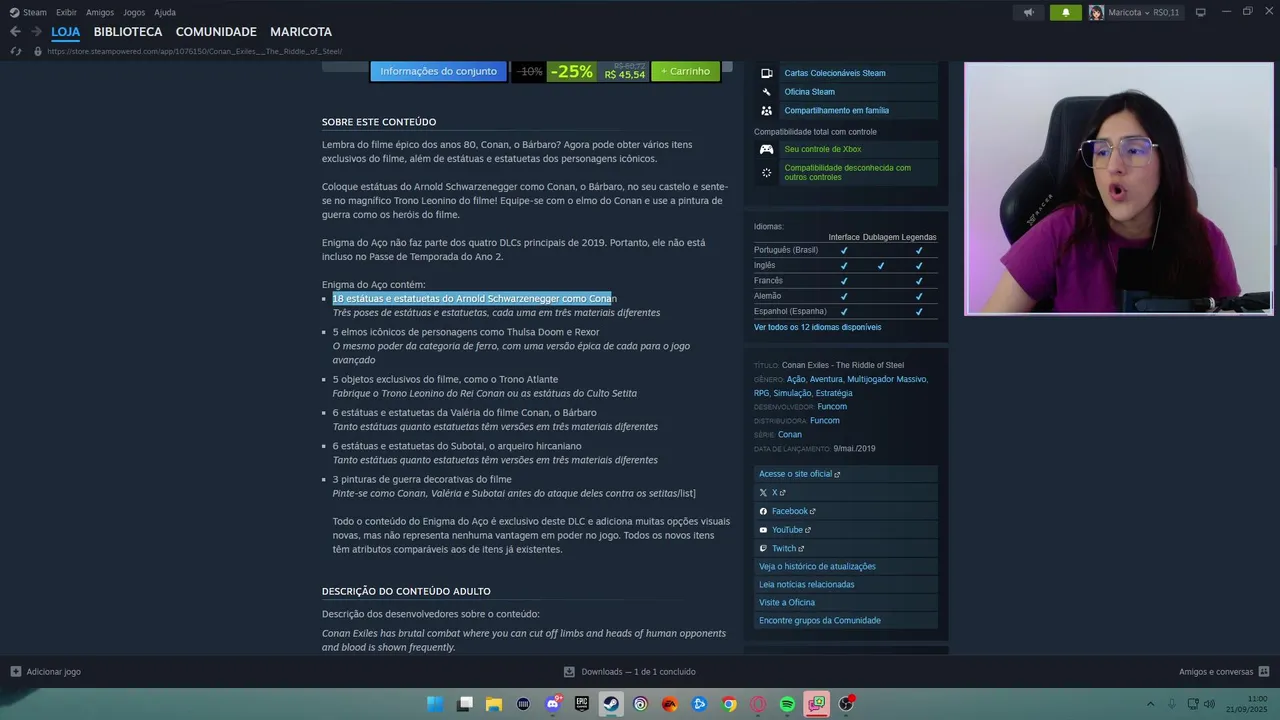Click the Ação genre link
Viewport: 1280px width, 720px height.
[796, 379]
